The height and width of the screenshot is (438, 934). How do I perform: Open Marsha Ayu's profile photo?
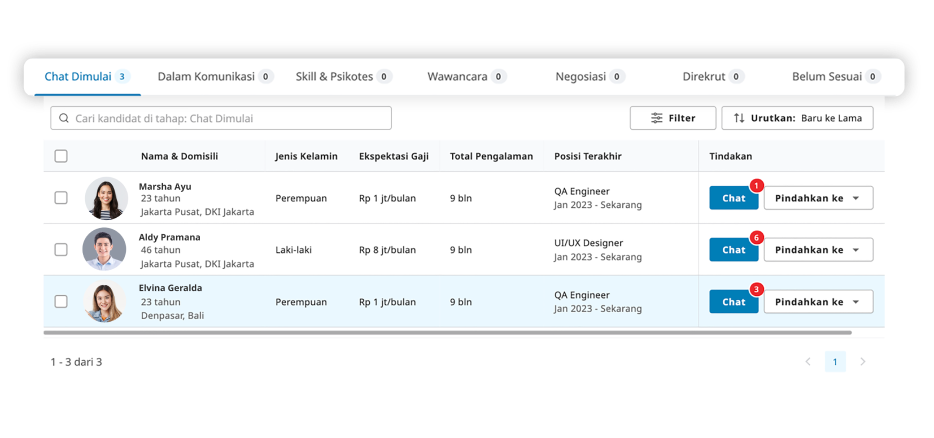pyautogui.click(x=105, y=198)
